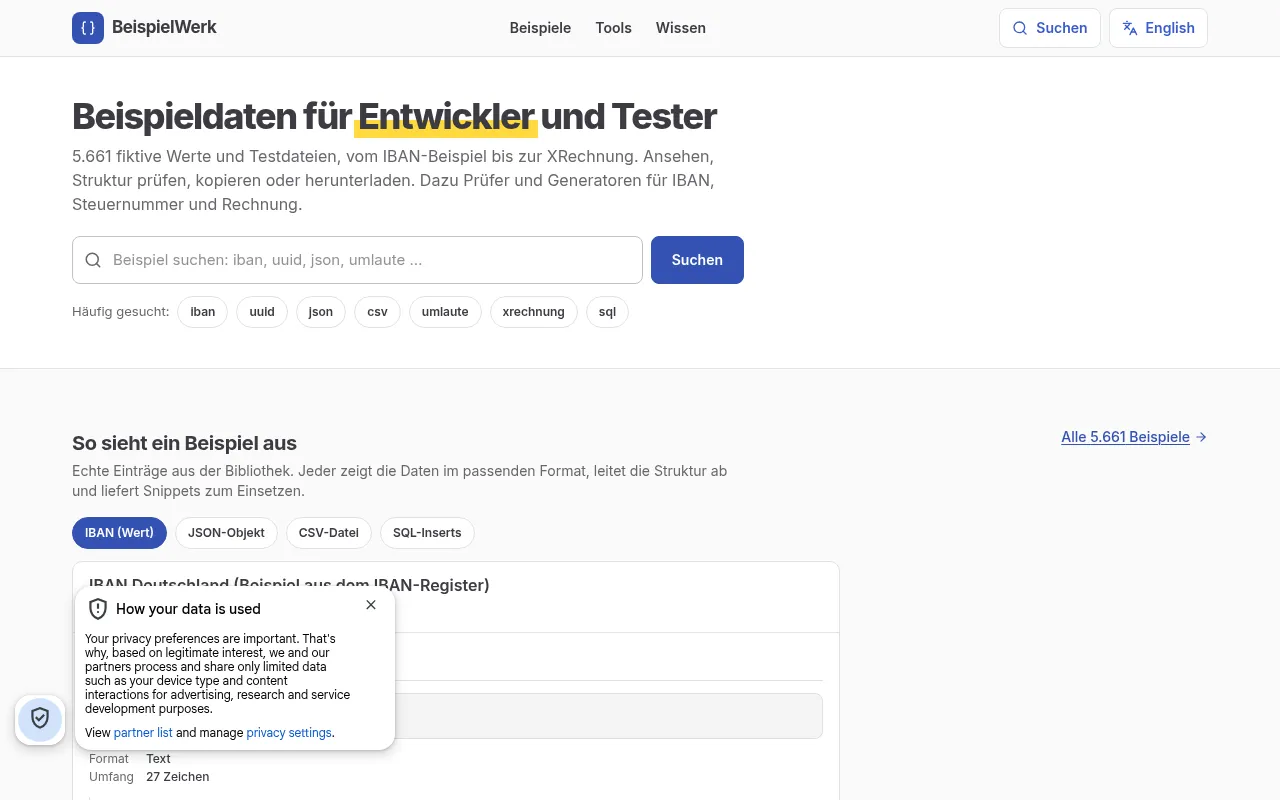The width and height of the screenshot is (1280, 800).
Task: Open the Beispiele menu item
Action: pos(540,28)
